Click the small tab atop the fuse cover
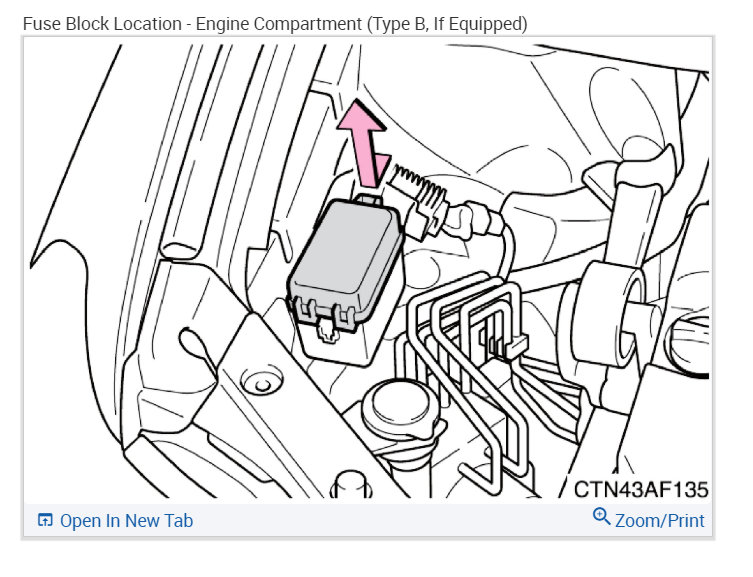This screenshot has height=577, width=753. tap(367, 198)
